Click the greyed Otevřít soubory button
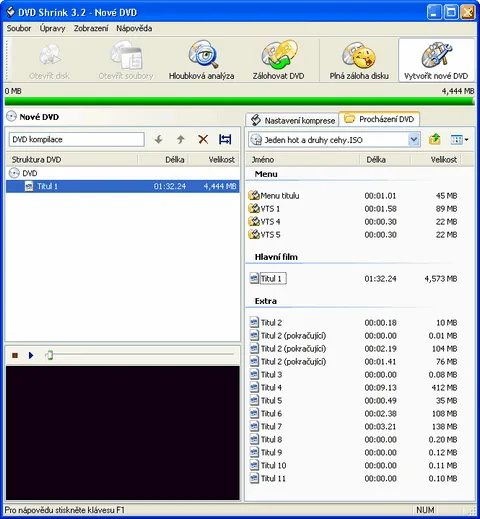The height and width of the screenshot is (519, 480). pyautogui.click(x=126, y=61)
